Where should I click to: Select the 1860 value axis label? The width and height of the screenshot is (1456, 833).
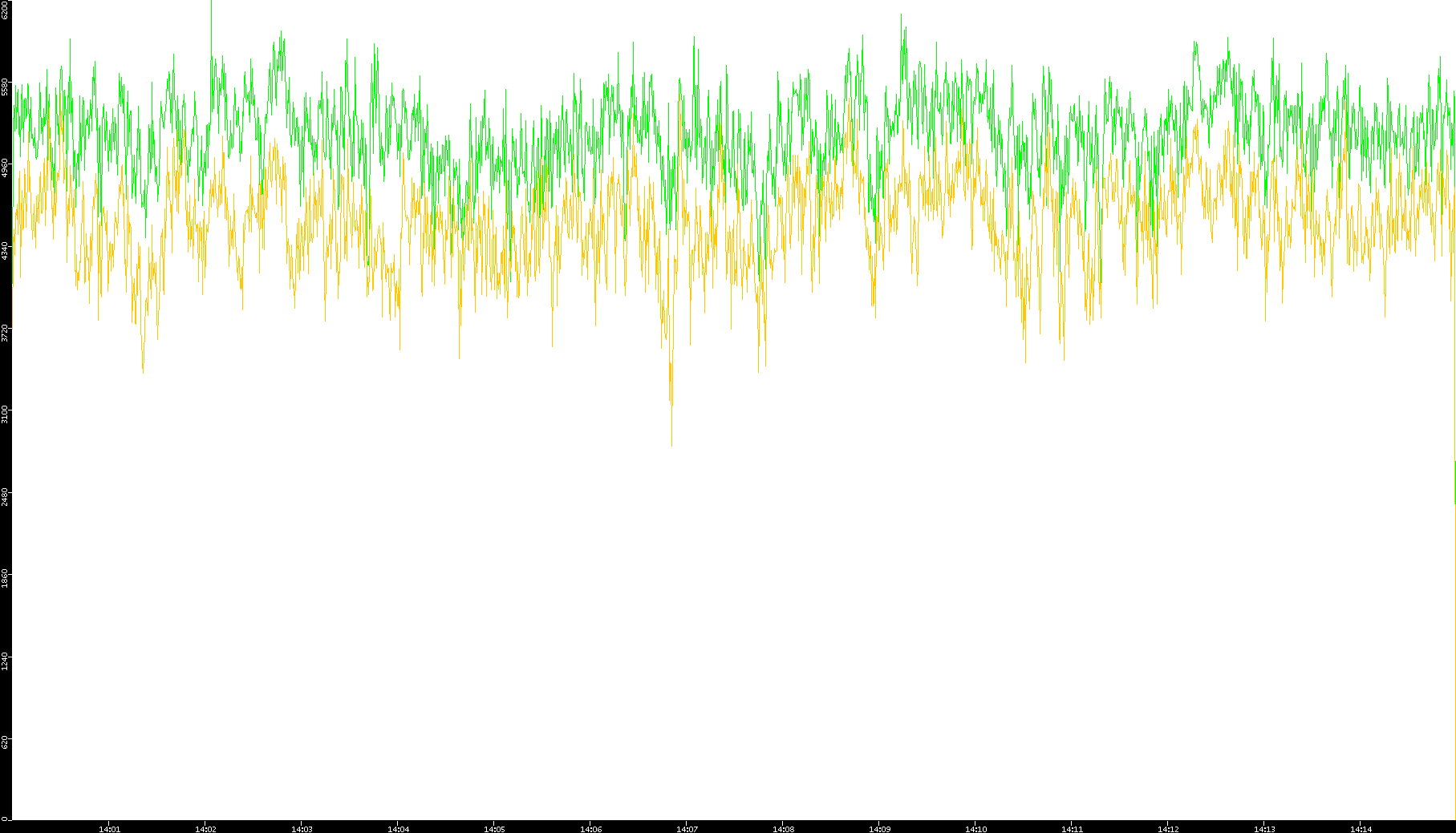pos(6,578)
